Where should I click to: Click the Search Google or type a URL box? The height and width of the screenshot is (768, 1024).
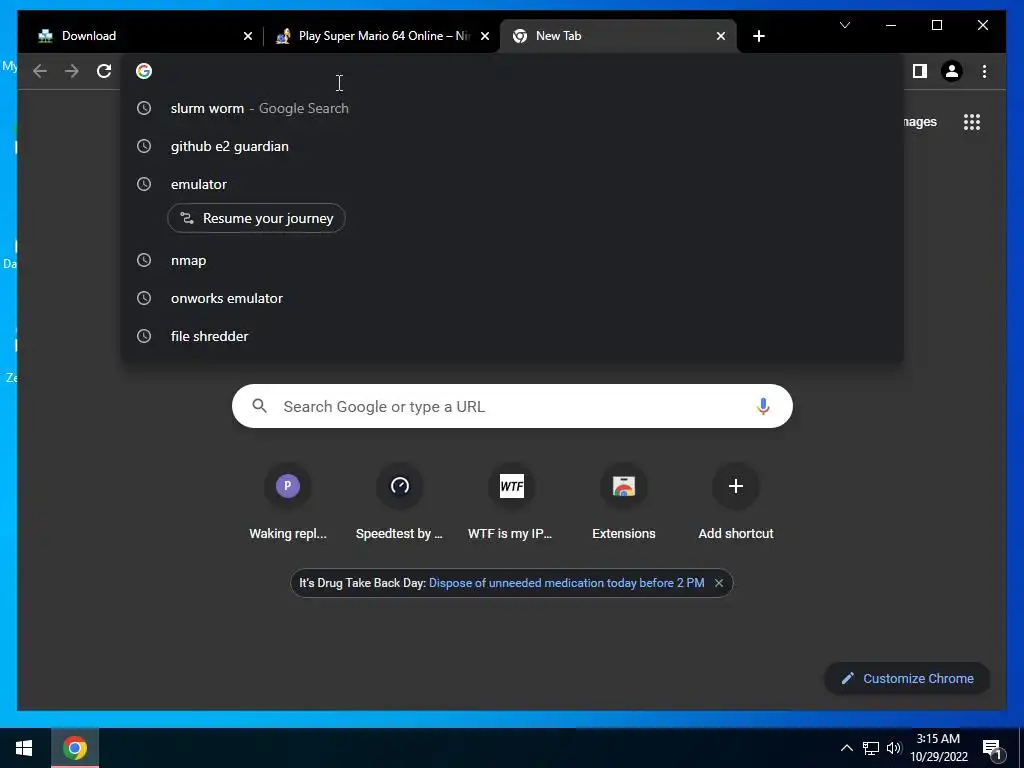[512, 406]
